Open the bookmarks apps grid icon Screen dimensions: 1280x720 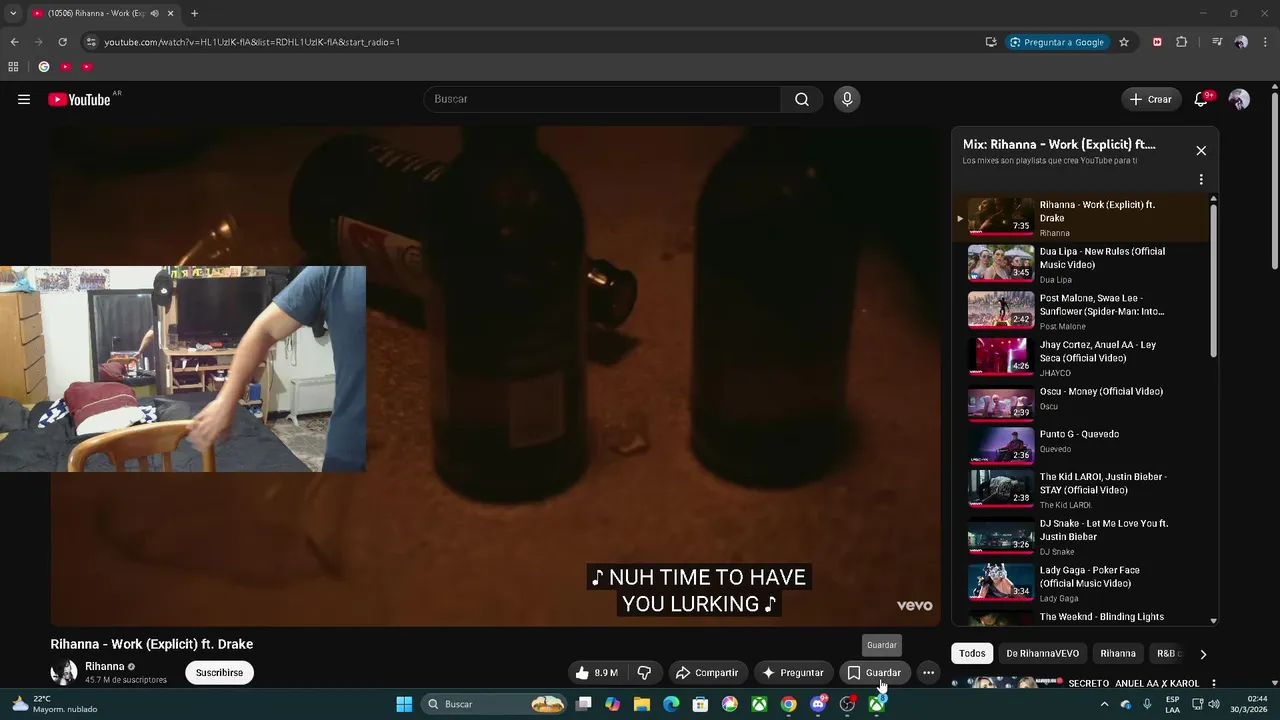pyautogui.click(x=13, y=67)
